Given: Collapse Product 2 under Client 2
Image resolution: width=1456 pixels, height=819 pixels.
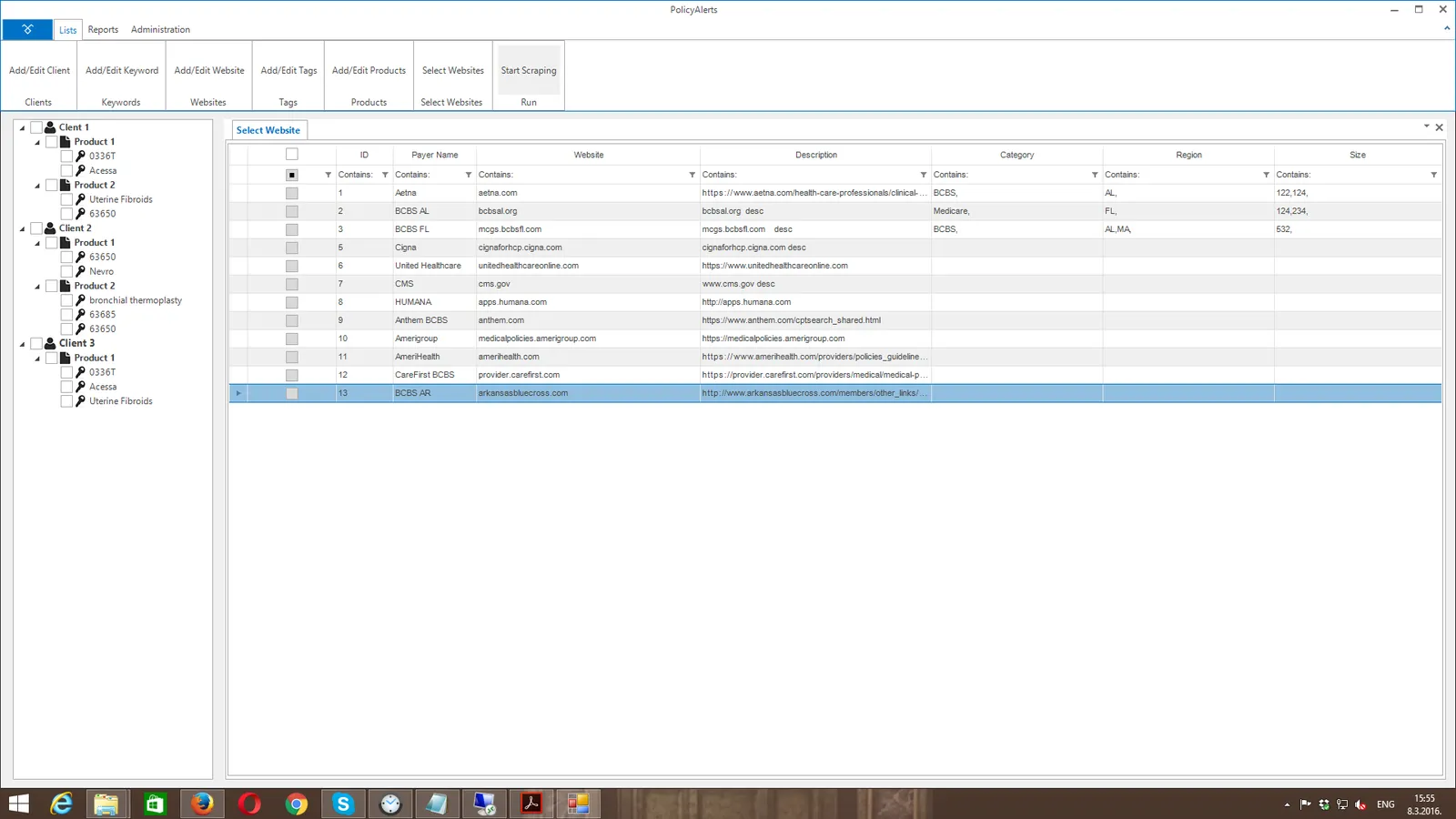Looking at the screenshot, I should point(37,287).
